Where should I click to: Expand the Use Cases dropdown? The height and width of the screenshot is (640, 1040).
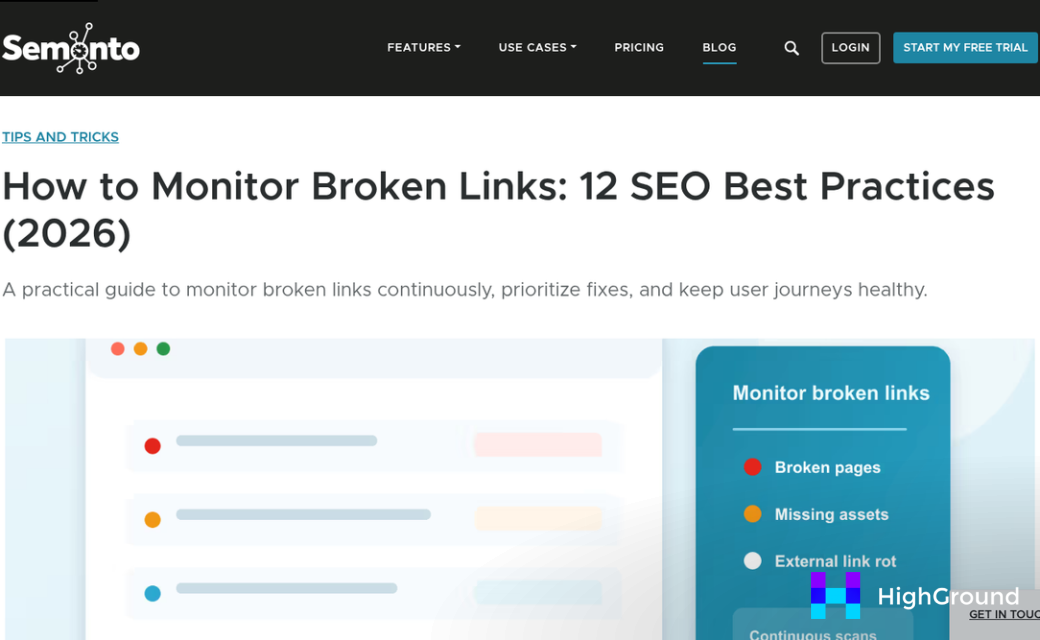coord(537,47)
